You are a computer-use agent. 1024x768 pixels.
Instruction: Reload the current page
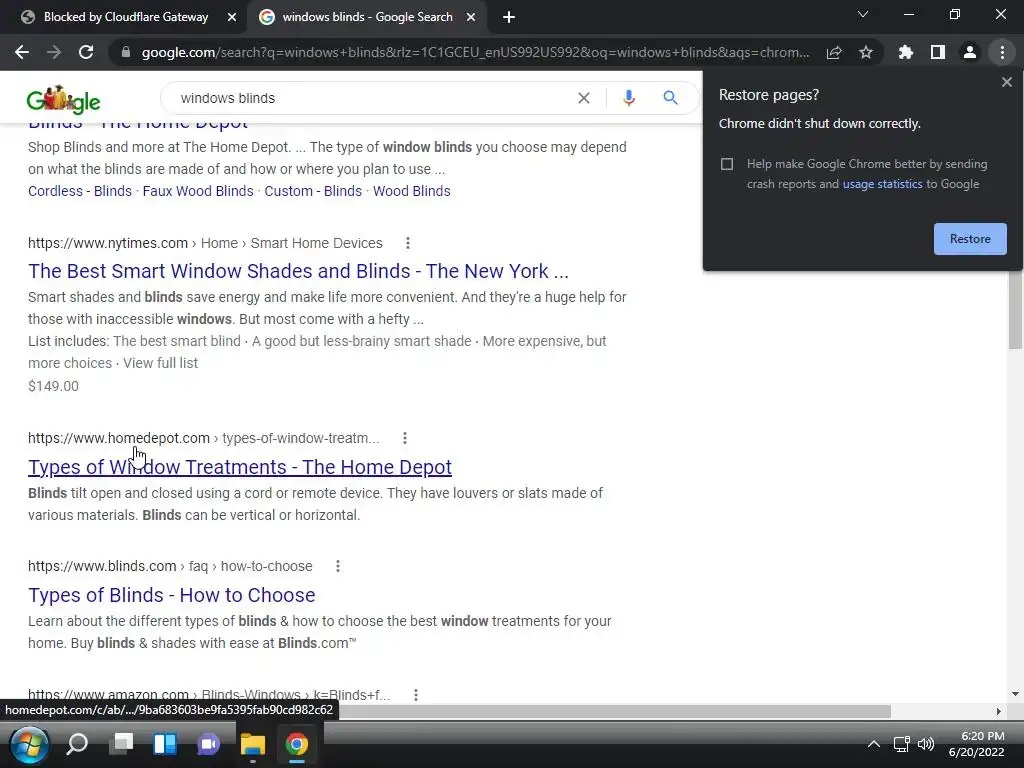pos(86,52)
